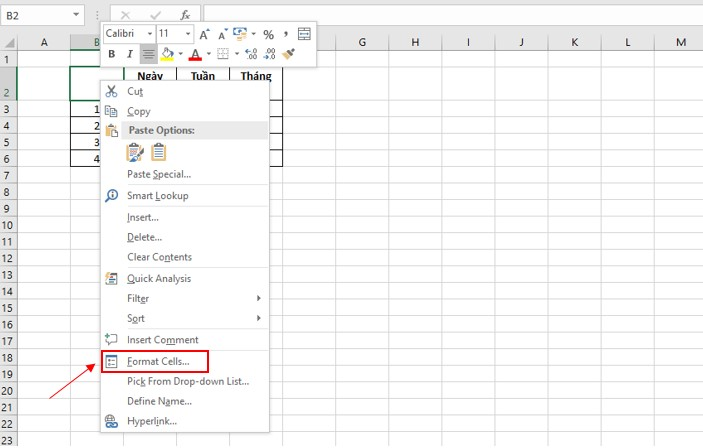This screenshot has width=703, height=448.
Task: Choose Copy from the context menu
Action: [185, 111]
